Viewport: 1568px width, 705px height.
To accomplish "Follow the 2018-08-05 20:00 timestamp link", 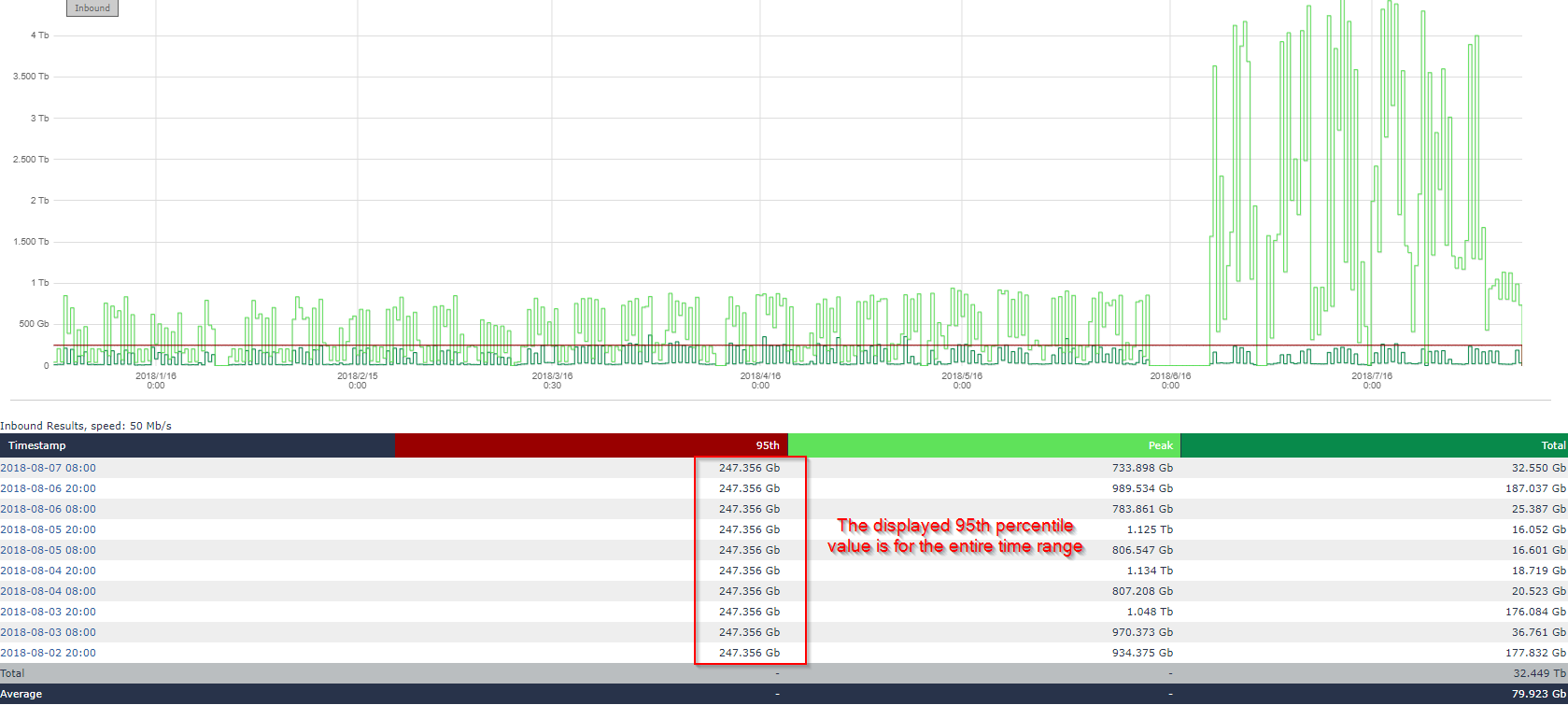I will [48, 529].
